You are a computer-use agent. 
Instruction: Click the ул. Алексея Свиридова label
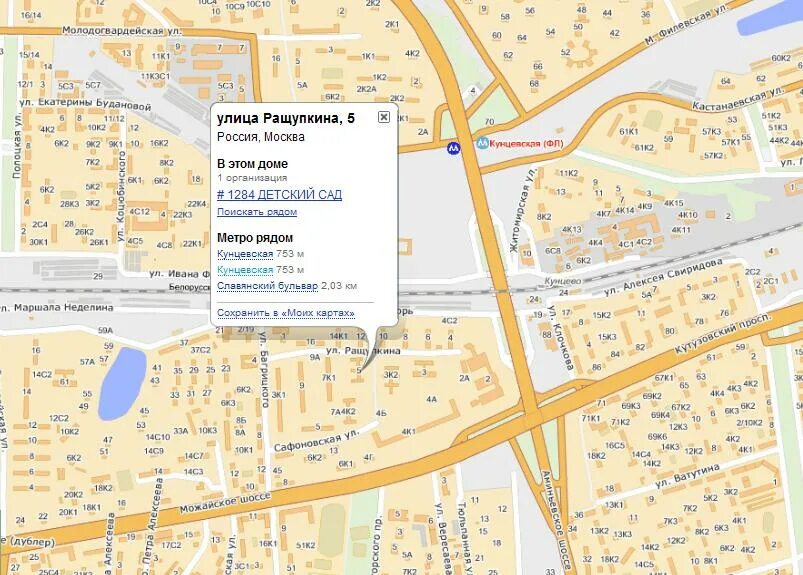[x=663, y=278]
